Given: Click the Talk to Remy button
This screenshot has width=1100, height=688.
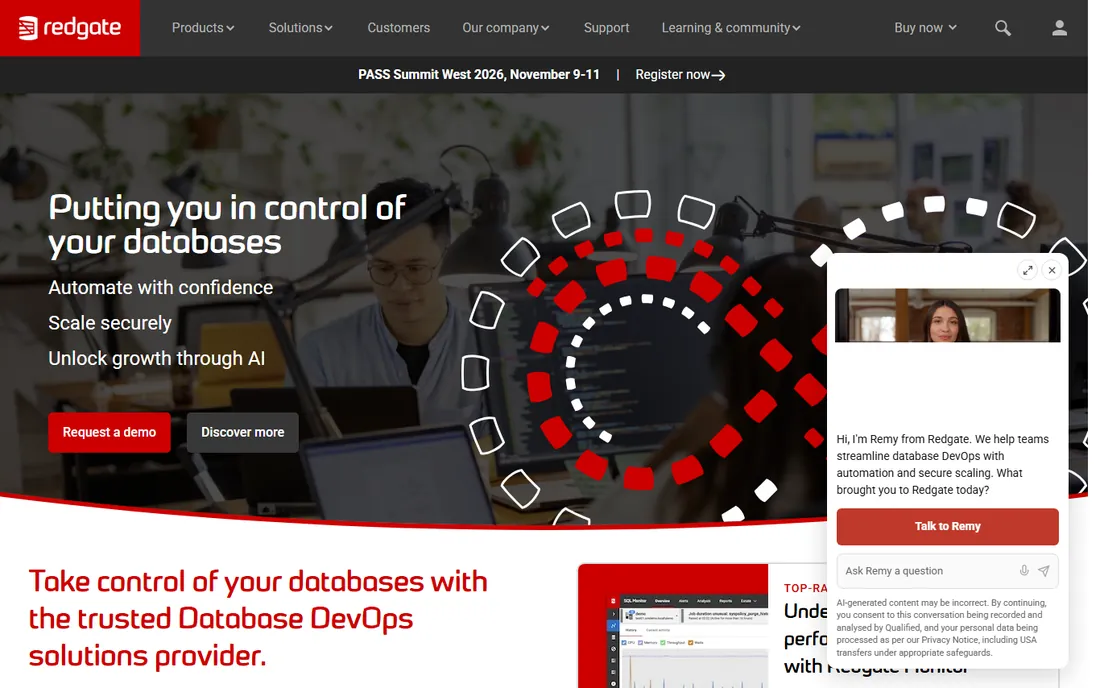Looking at the screenshot, I should pos(947,527).
